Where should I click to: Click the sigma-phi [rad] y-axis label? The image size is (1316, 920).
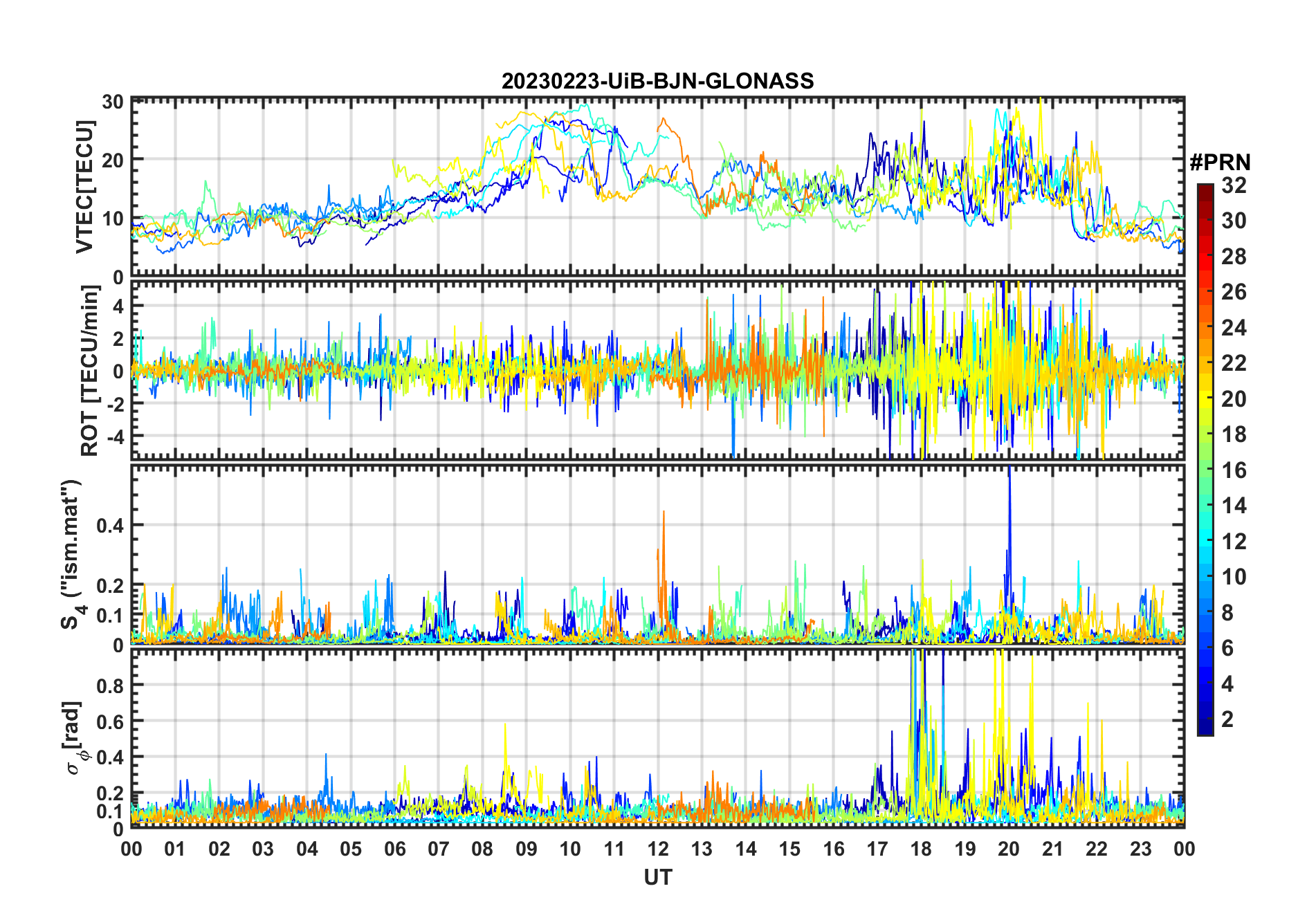[75, 738]
